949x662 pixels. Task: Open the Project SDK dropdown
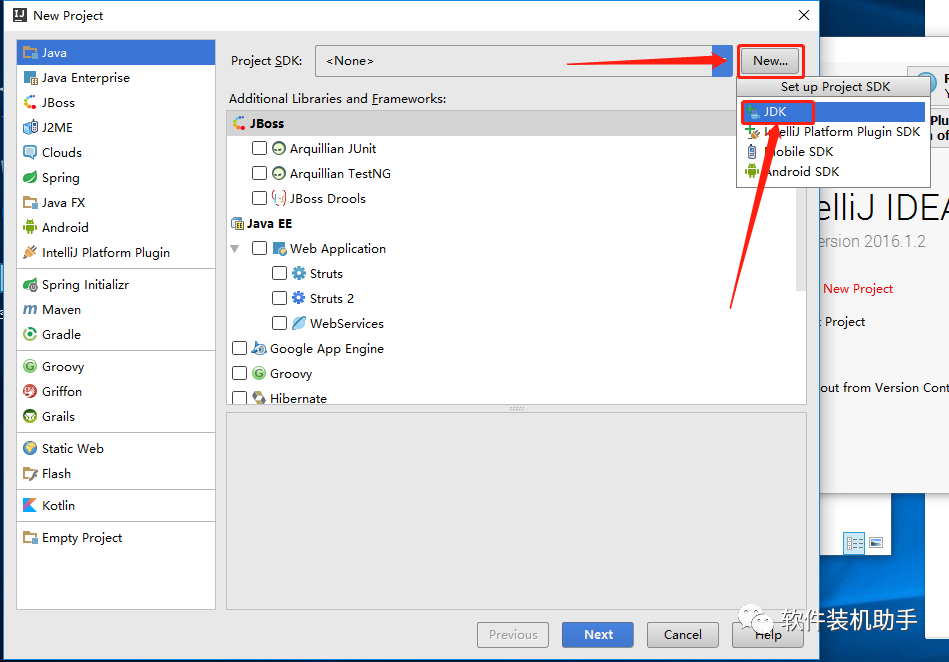722,61
